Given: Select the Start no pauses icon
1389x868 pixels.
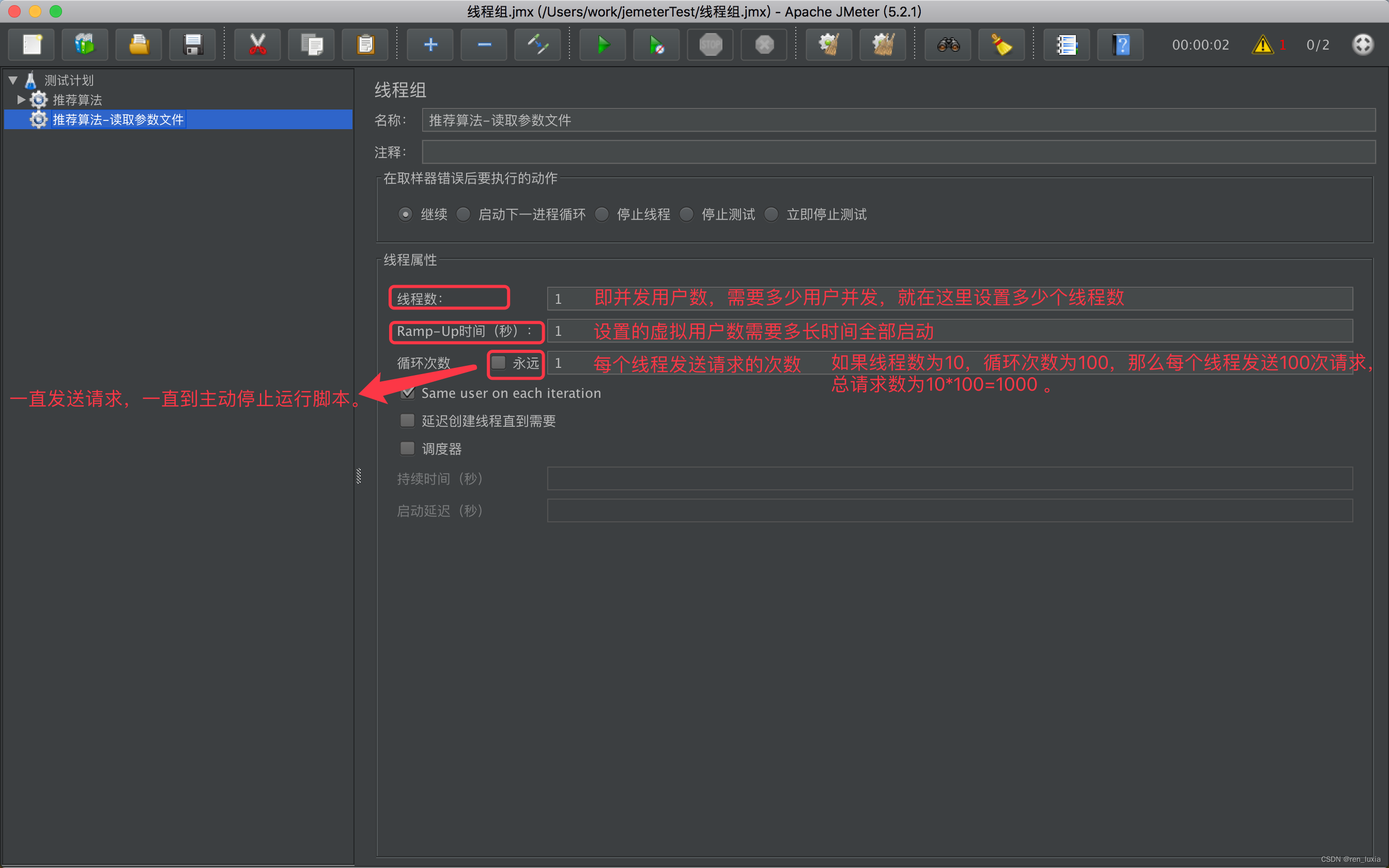Looking at the screenshot, I should coord(656,44).
